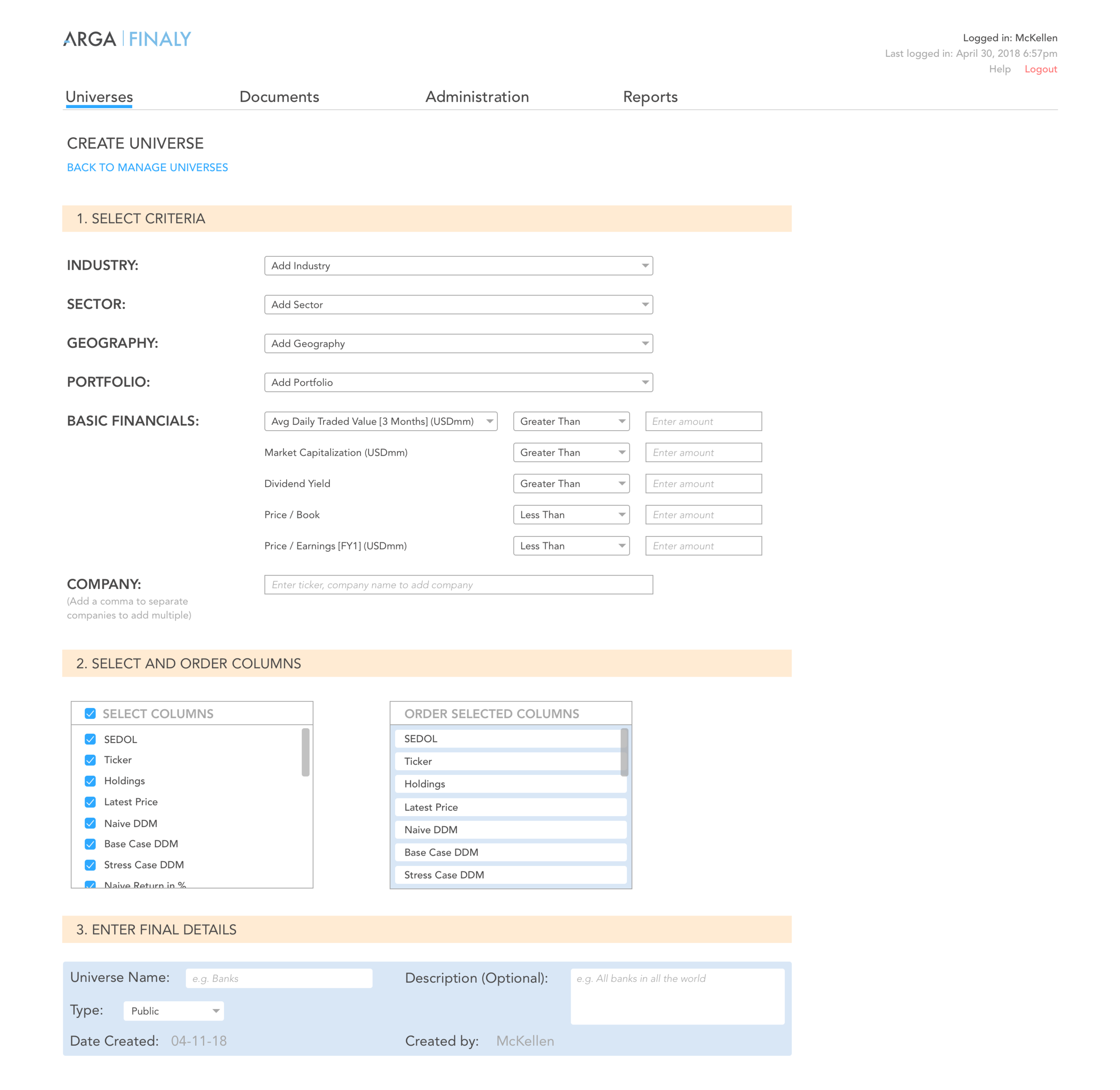Open the Avg Daily Traded Value dropdown
Viewport: 1120px width, 1090px height.
(381, 421)
